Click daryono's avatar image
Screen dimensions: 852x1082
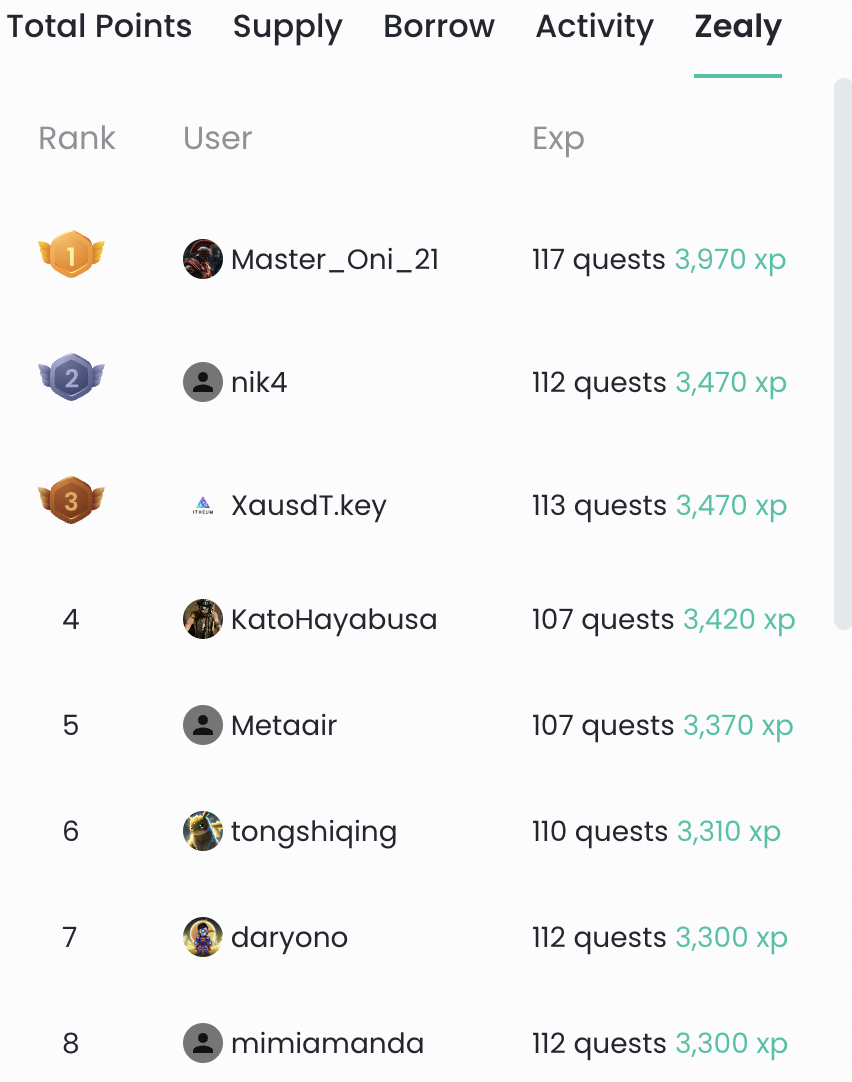click(203, 937)
